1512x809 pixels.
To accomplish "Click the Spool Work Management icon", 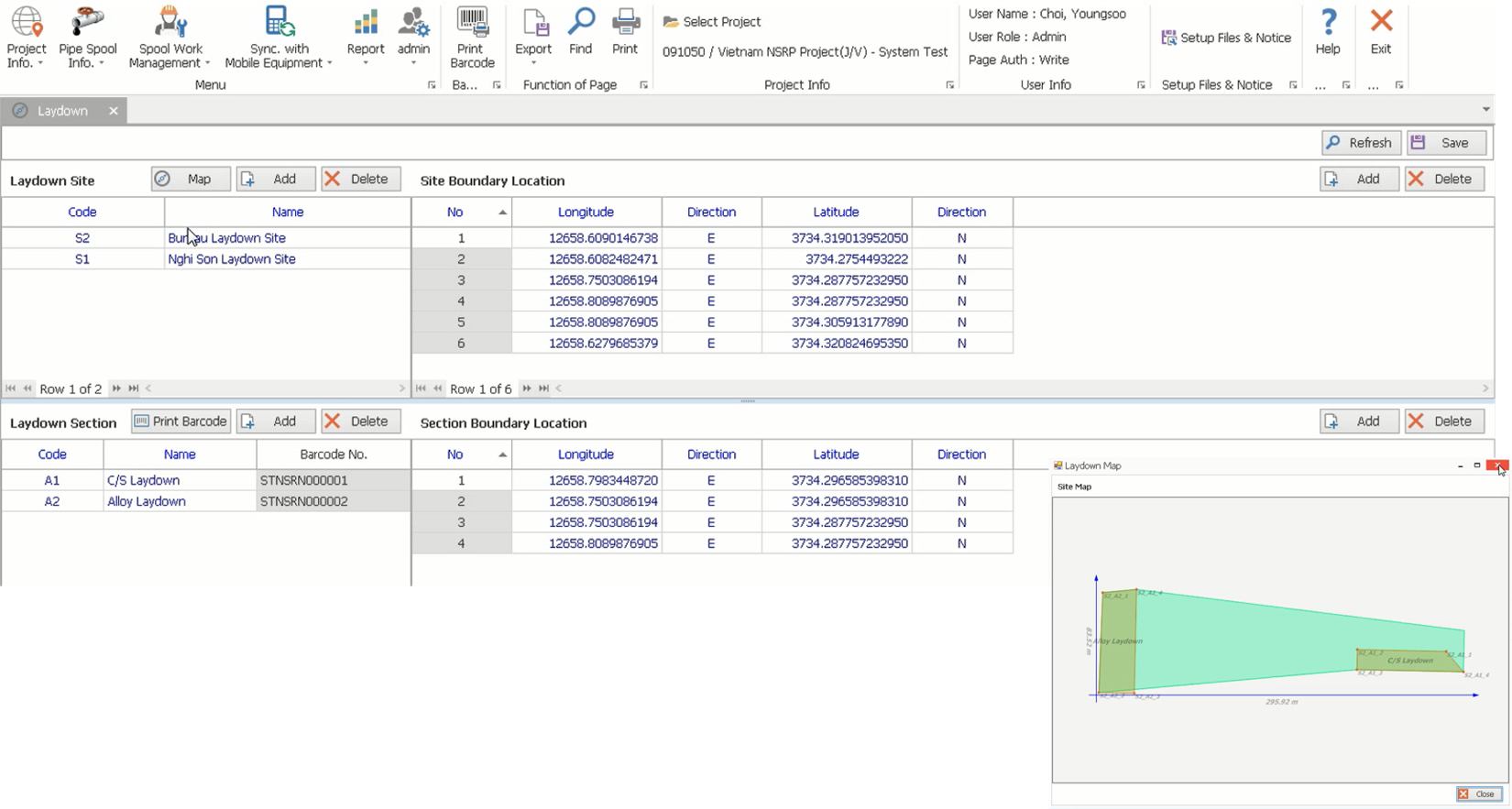I will [x=170, y=22].
